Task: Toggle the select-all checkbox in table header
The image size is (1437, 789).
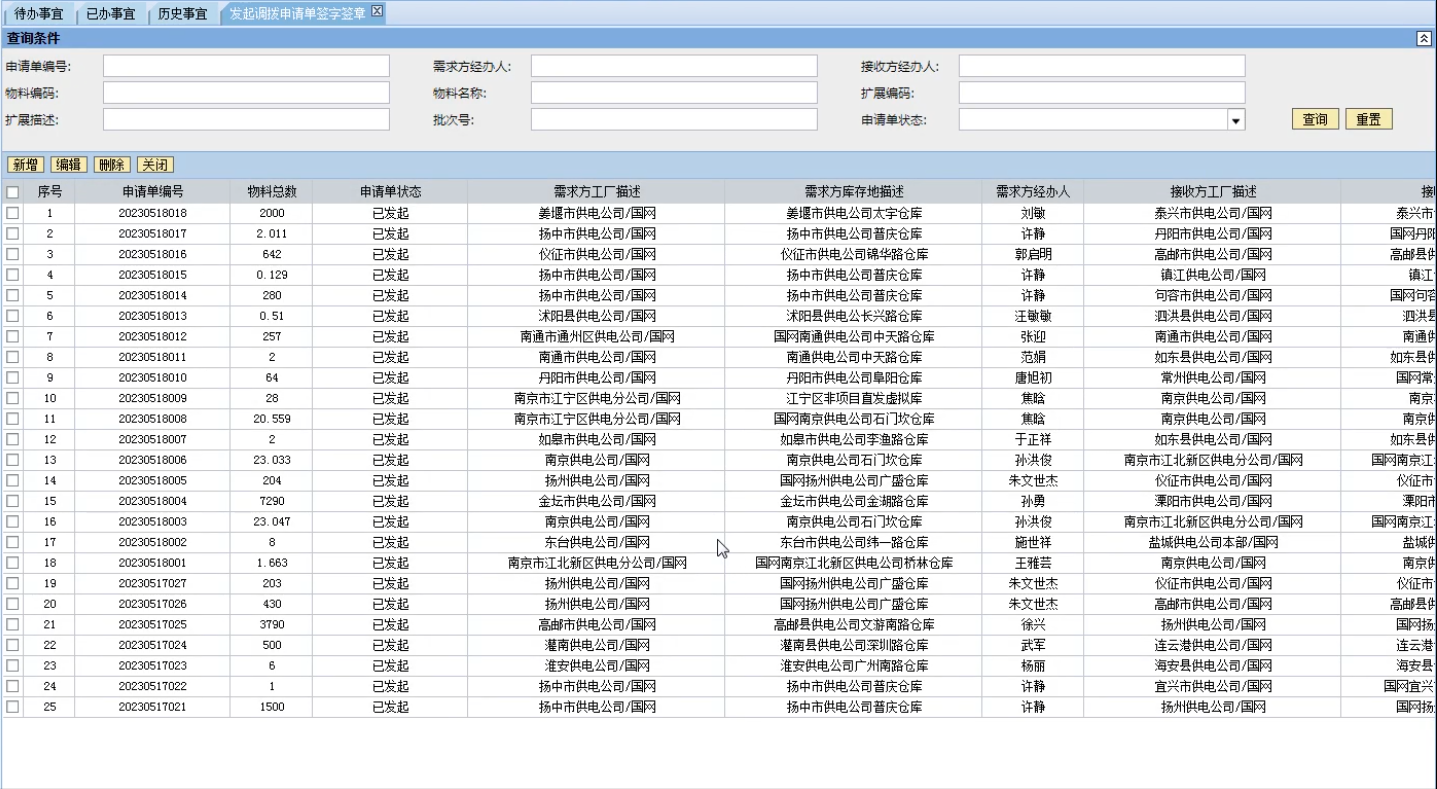Action: [x=13, y=192]
